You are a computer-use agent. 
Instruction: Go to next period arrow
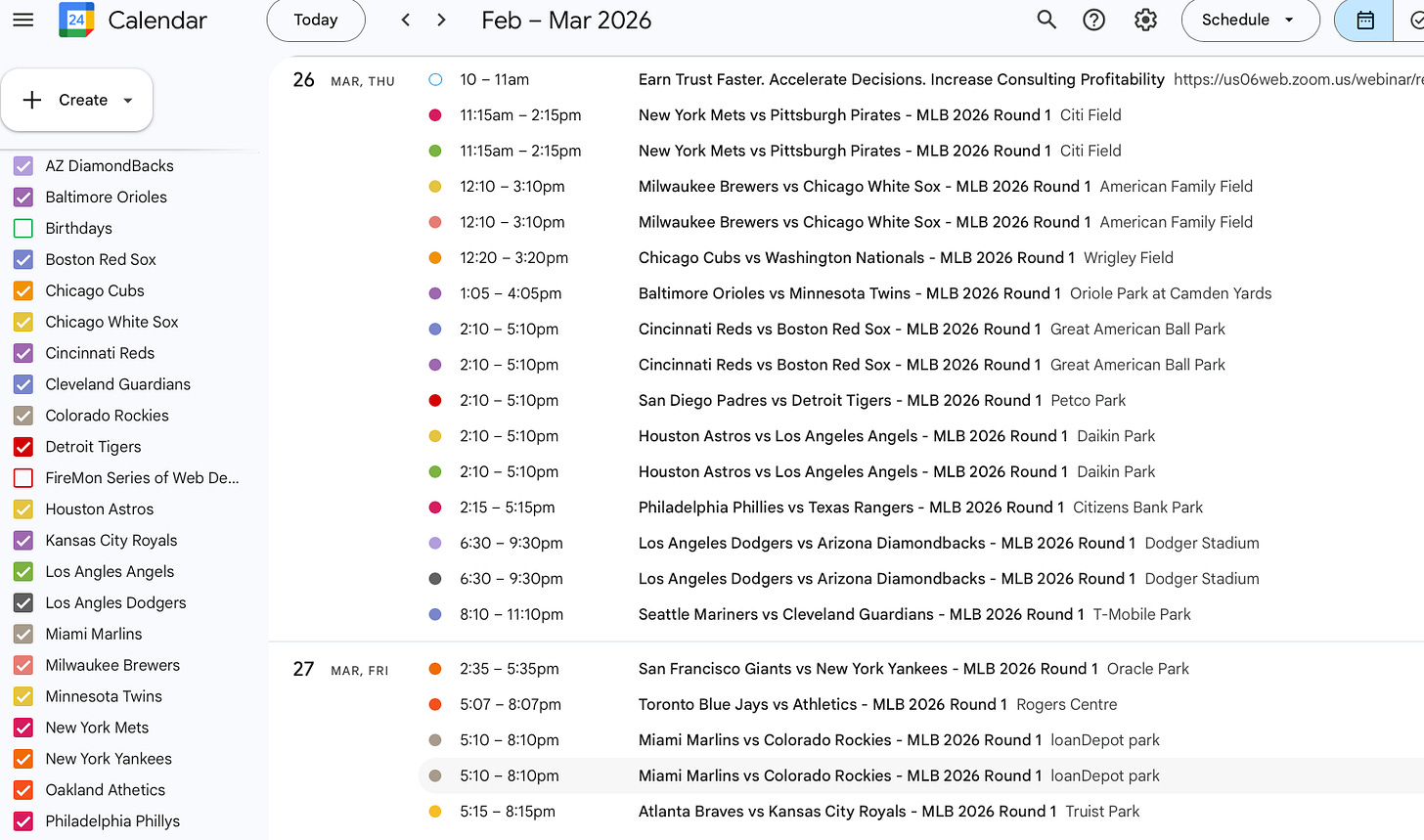[x=441, y=20]
